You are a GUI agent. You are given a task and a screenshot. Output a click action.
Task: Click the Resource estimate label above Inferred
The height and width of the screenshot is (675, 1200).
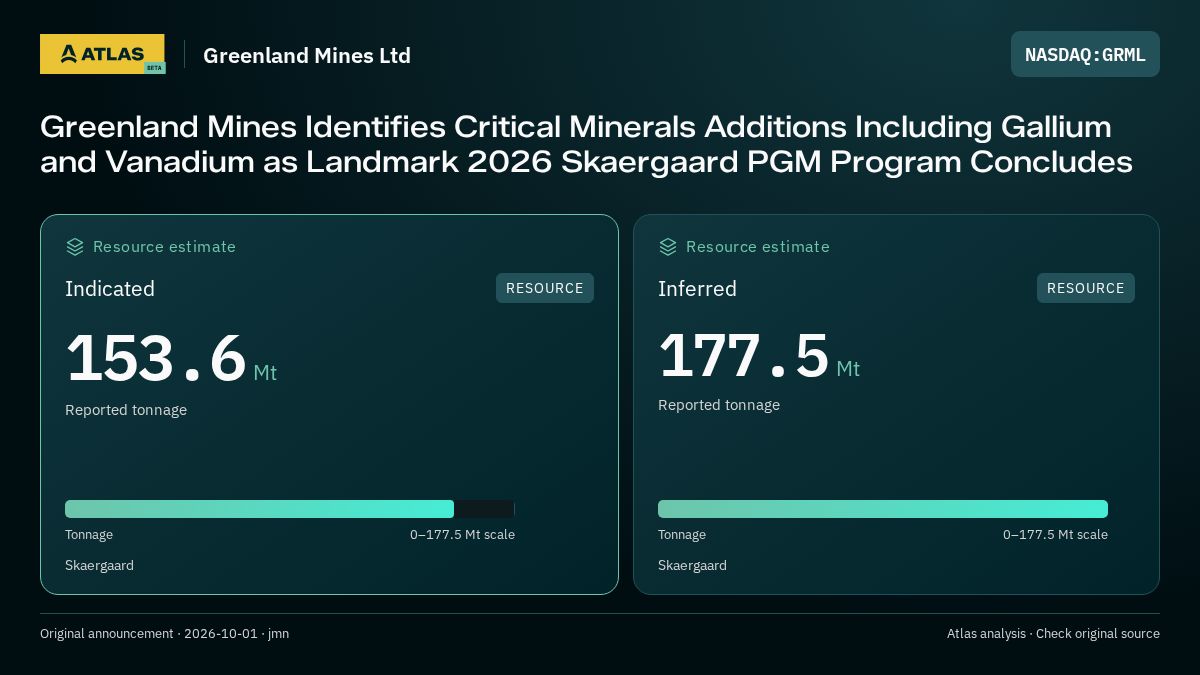pos(757,247)
